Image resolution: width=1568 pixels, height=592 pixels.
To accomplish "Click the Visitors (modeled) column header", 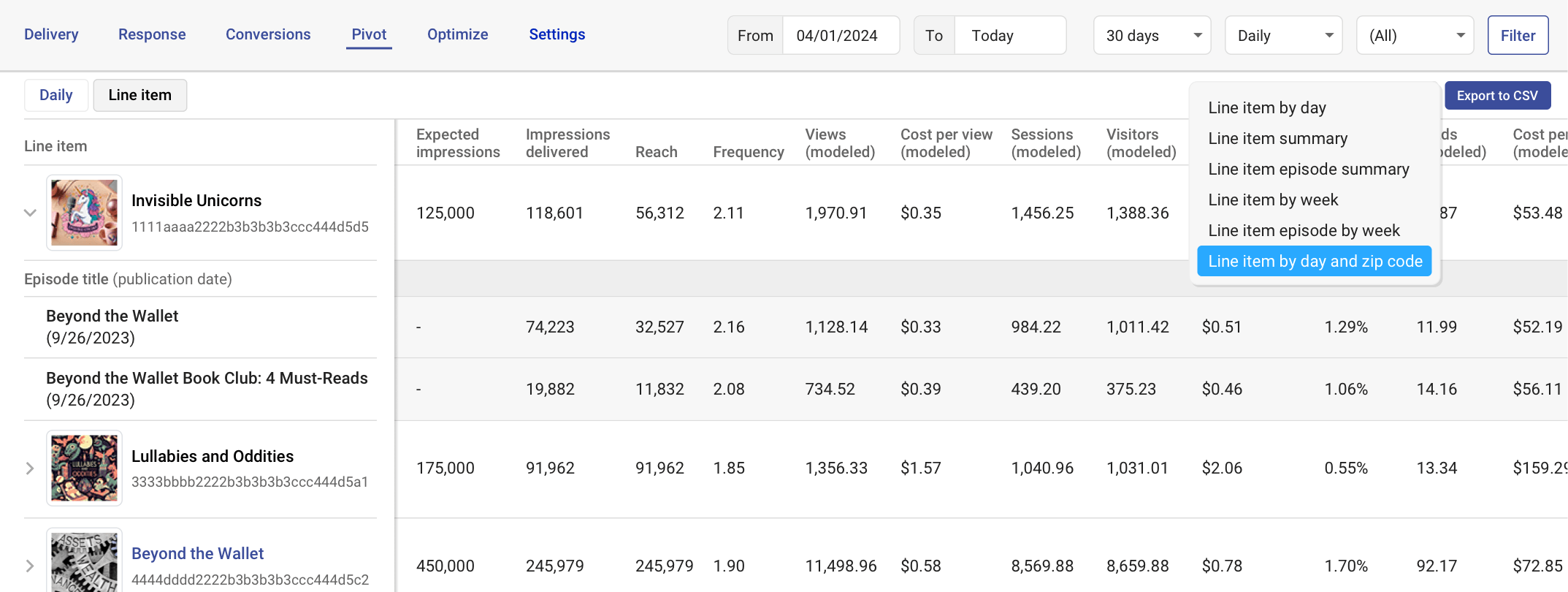I will click(x=1141, y=143).
